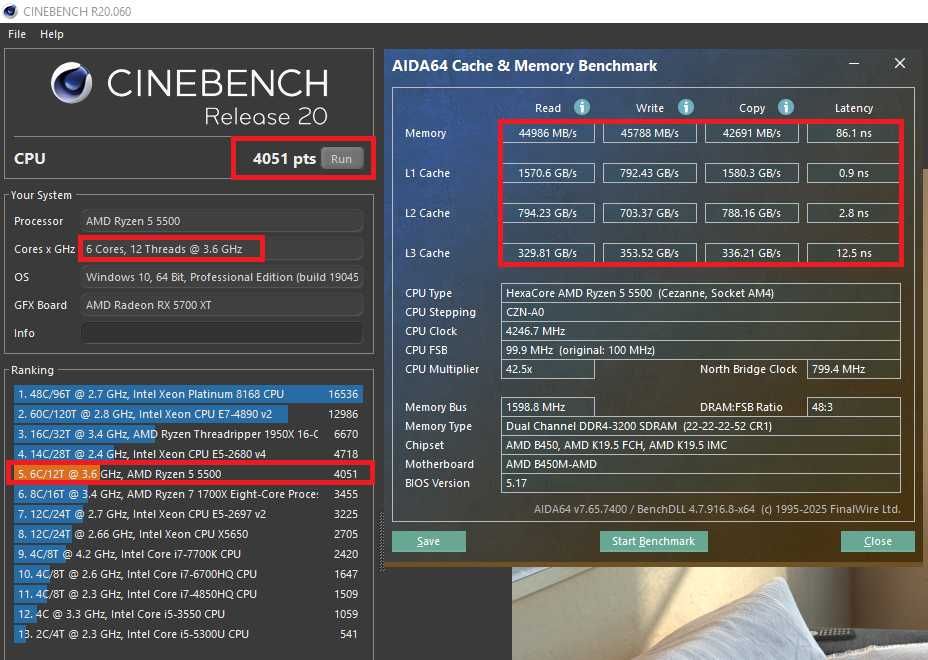Screen dimensions: 928x660
Task: Click L2 Cache Copy value 788.16 GB/s
Action: tap(752, 213)
